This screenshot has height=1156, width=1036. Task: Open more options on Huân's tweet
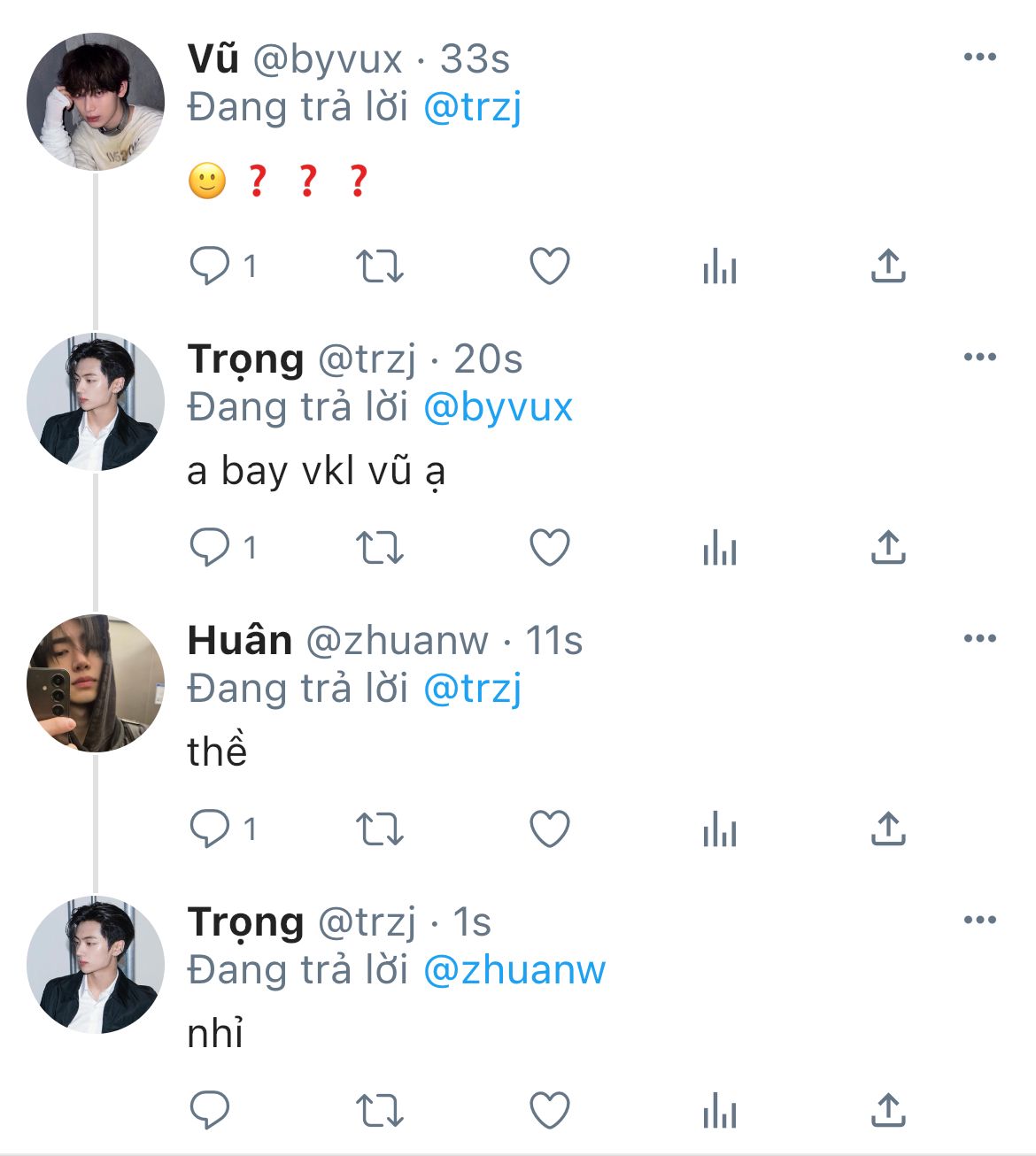point(979,639)
